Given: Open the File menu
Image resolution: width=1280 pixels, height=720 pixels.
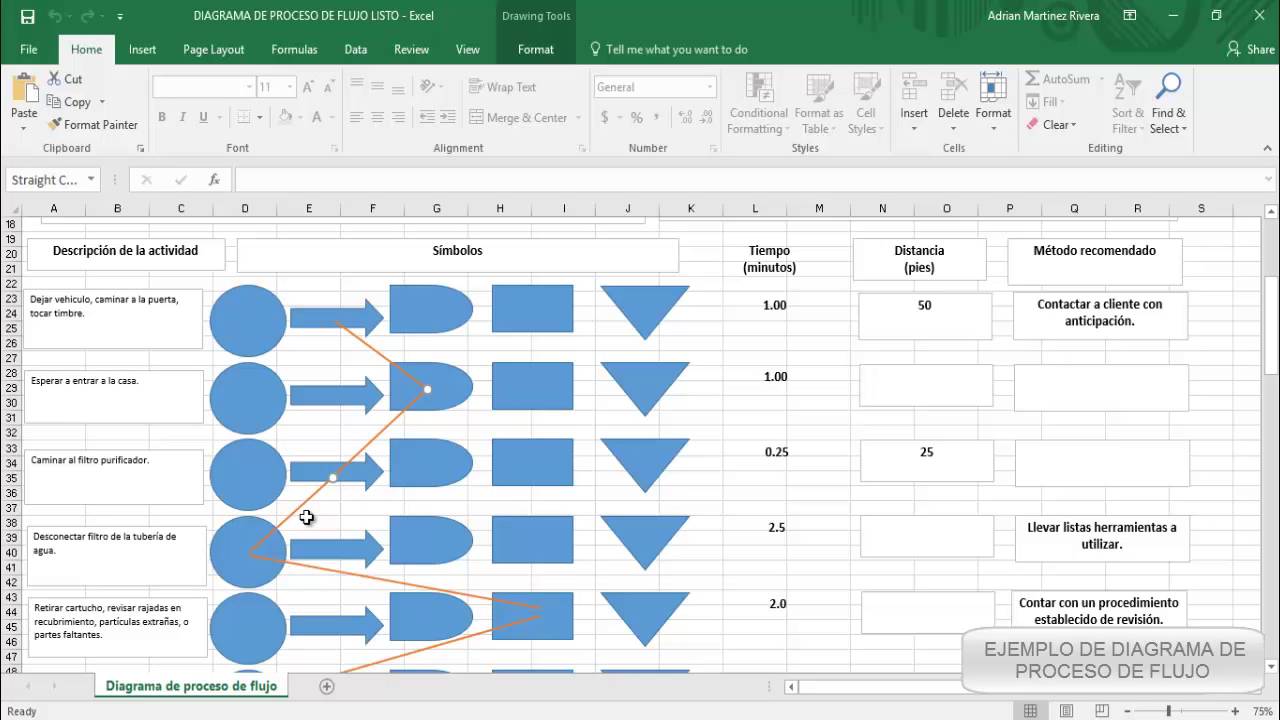Looking at the screenshot, I should click(x=29, y=49).
